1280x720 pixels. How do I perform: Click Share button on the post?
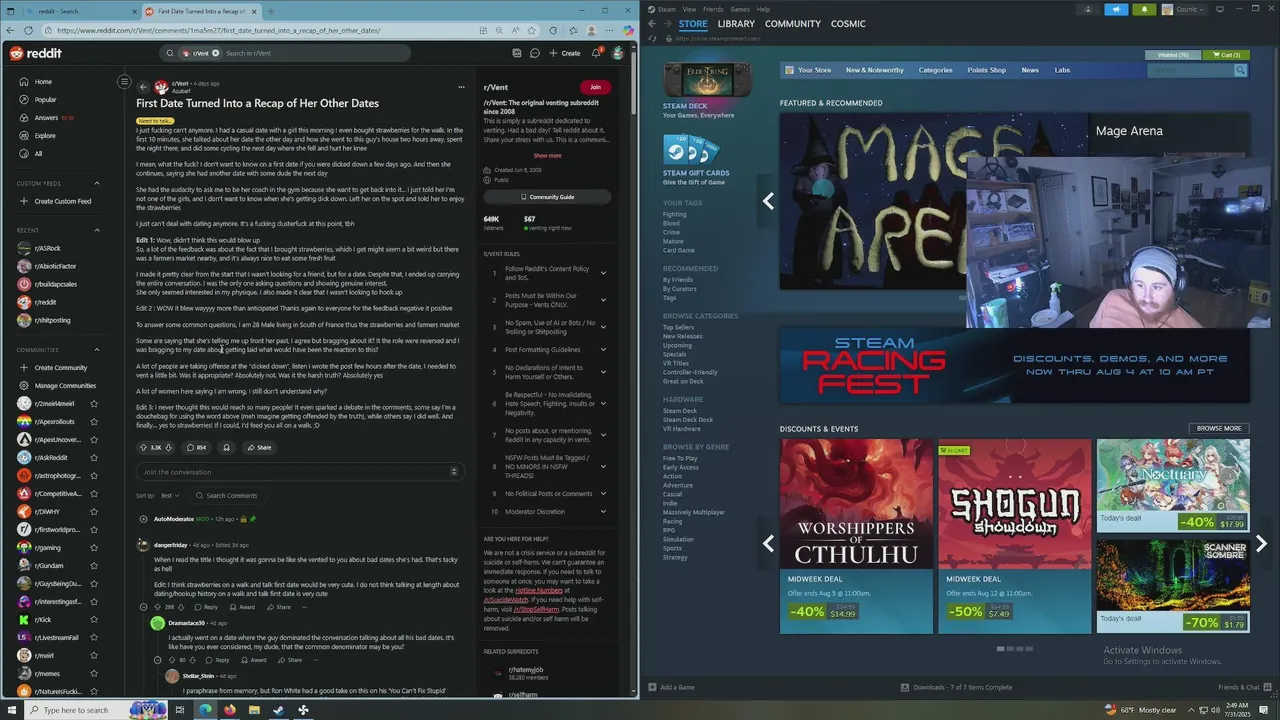coord(258,447)
